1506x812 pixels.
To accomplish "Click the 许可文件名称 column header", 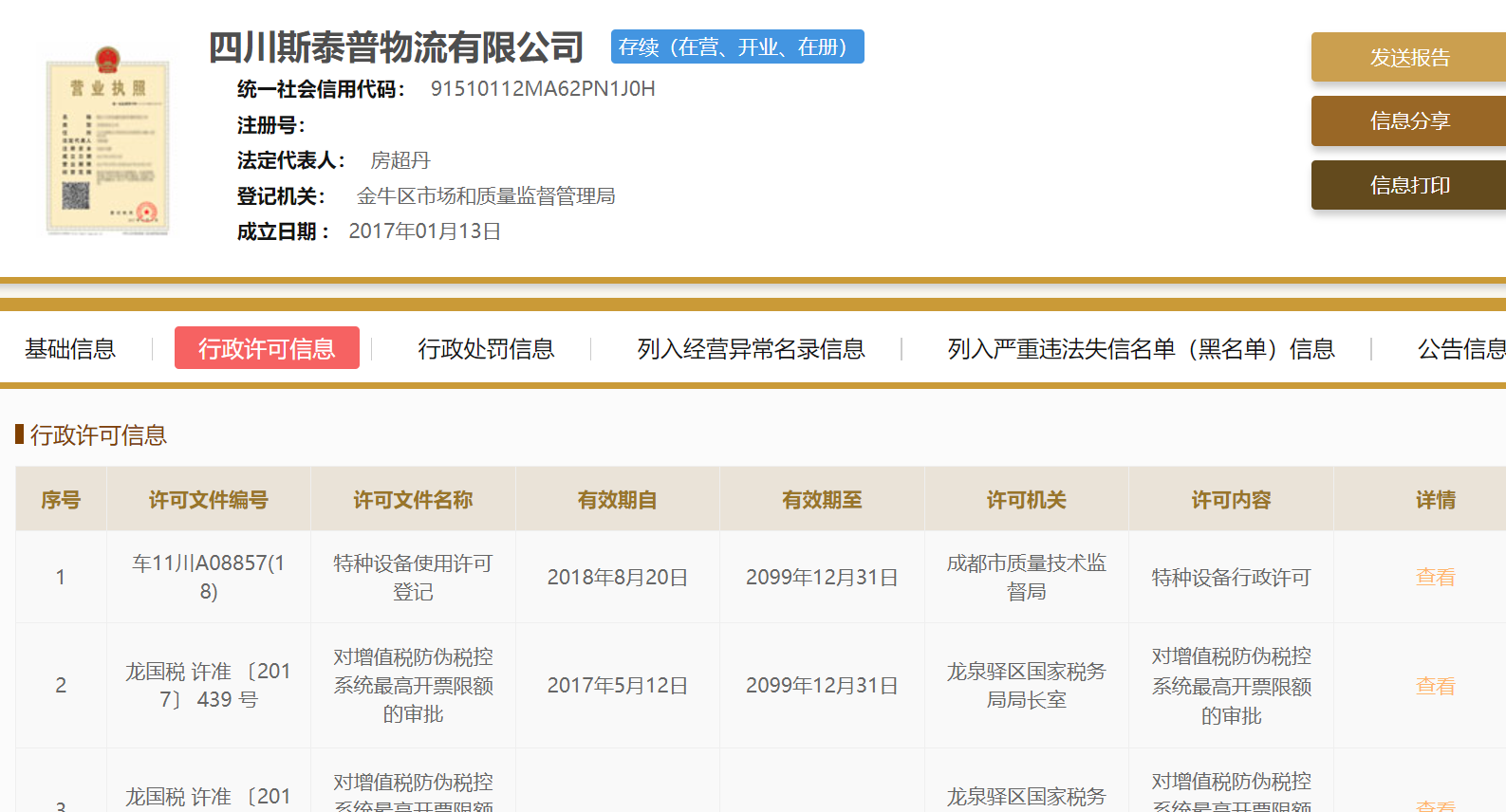I will tap(413, 500).
